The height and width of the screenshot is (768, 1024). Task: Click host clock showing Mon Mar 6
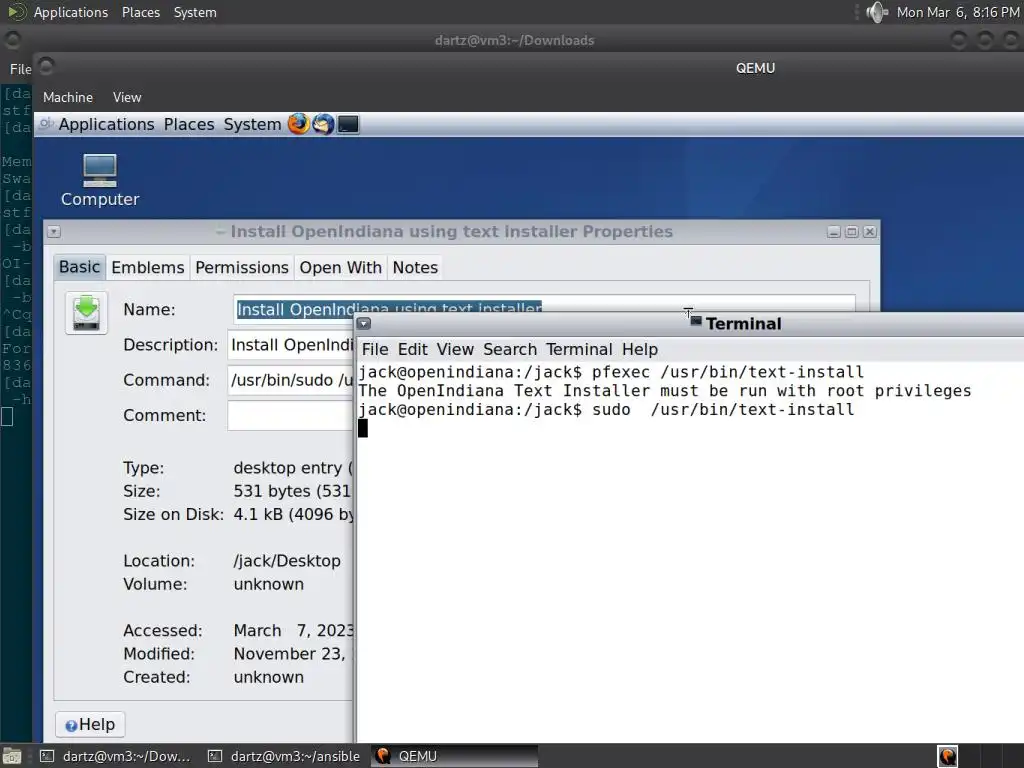[958, 12]
